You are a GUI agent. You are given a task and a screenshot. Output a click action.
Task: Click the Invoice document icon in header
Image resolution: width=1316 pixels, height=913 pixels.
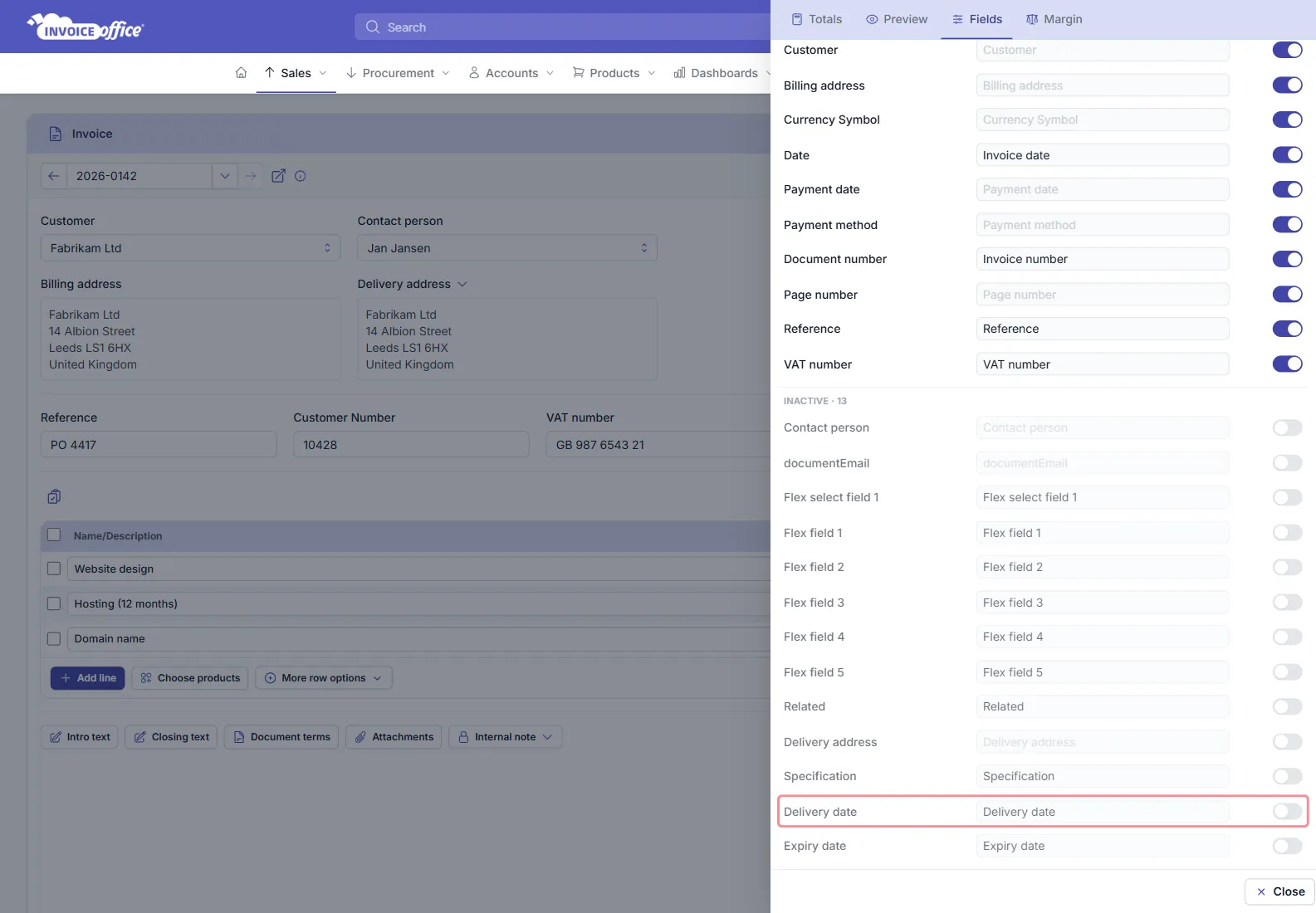point(56,134)
